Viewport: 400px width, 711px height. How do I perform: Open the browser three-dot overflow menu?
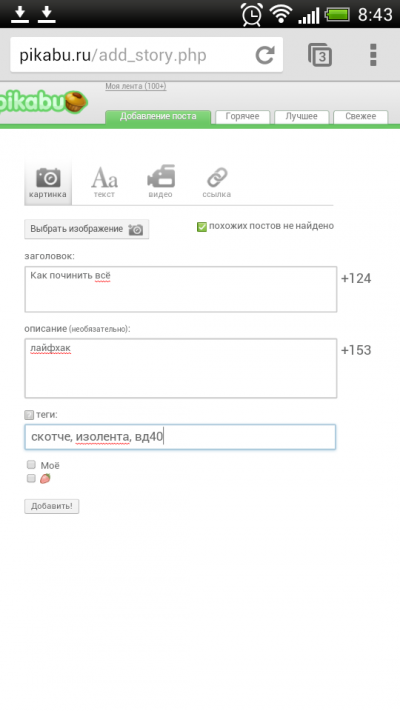pos(373,55)
